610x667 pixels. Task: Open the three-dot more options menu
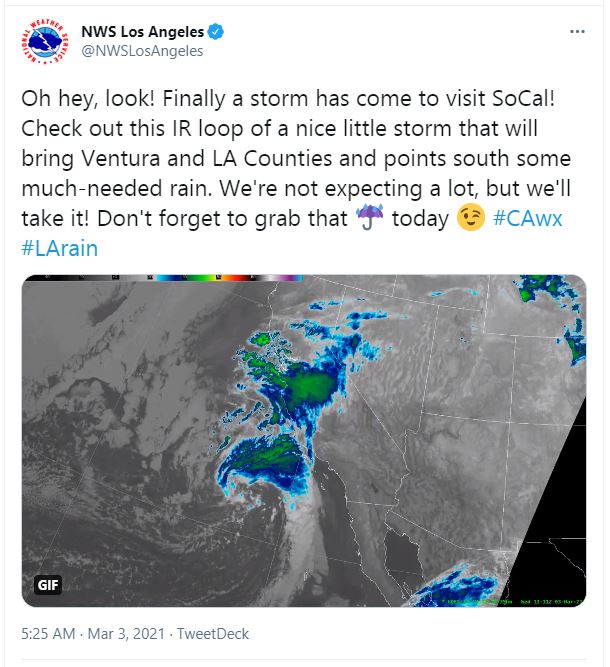click(x=577, y=31)
